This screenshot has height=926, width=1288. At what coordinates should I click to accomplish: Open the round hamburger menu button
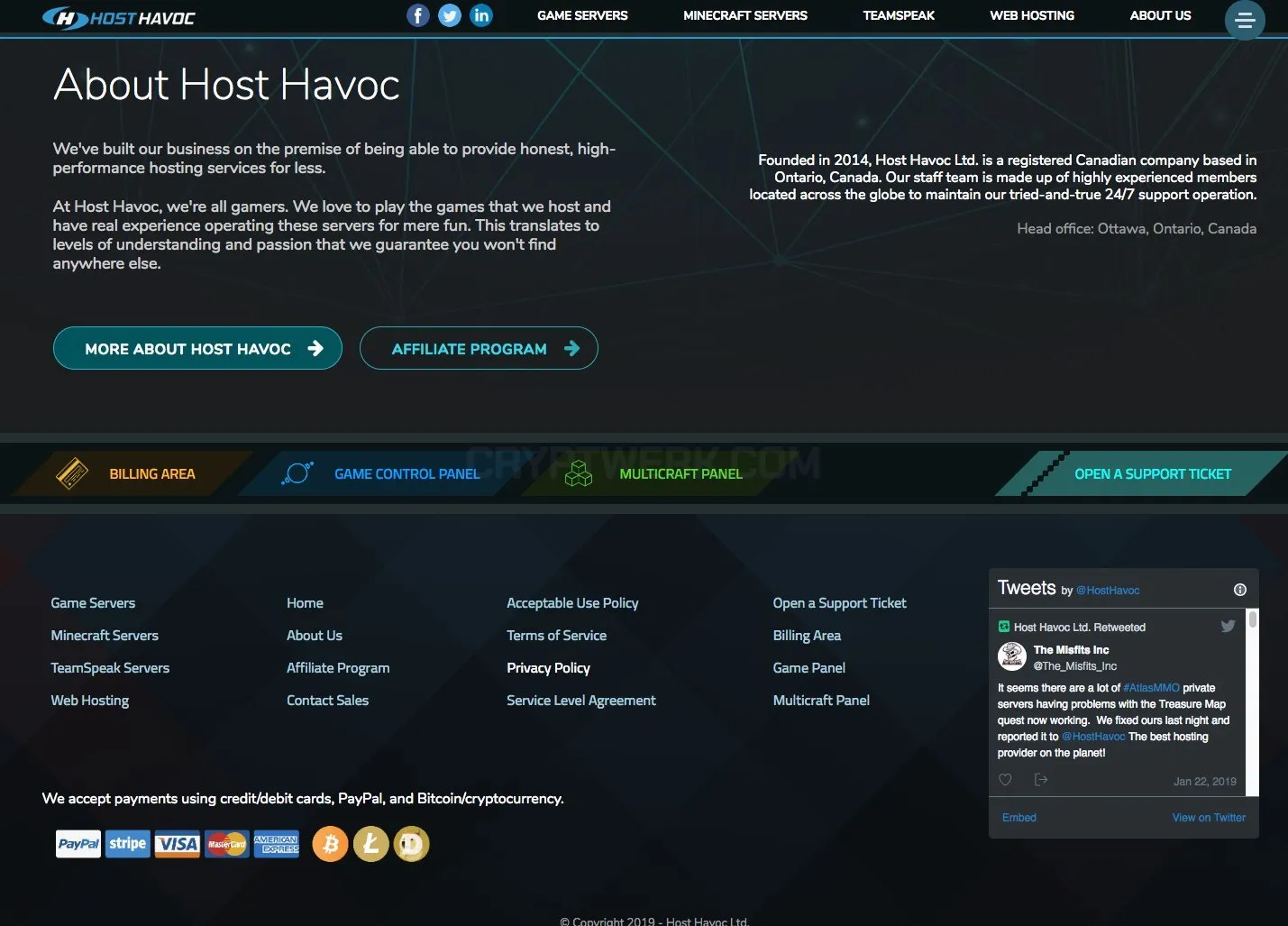[x=1245, y=20]
